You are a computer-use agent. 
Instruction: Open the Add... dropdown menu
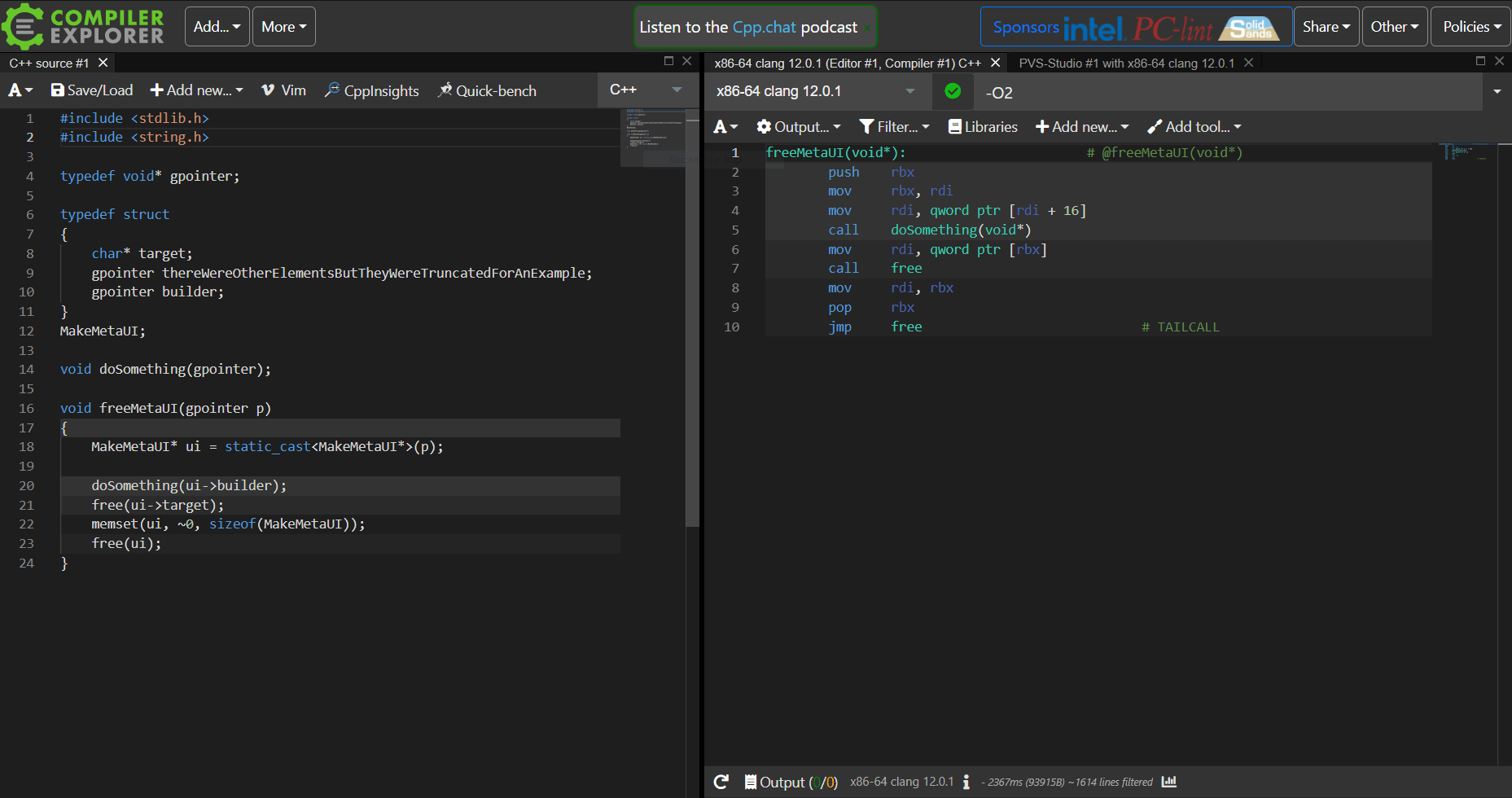[x=217, y=27]
